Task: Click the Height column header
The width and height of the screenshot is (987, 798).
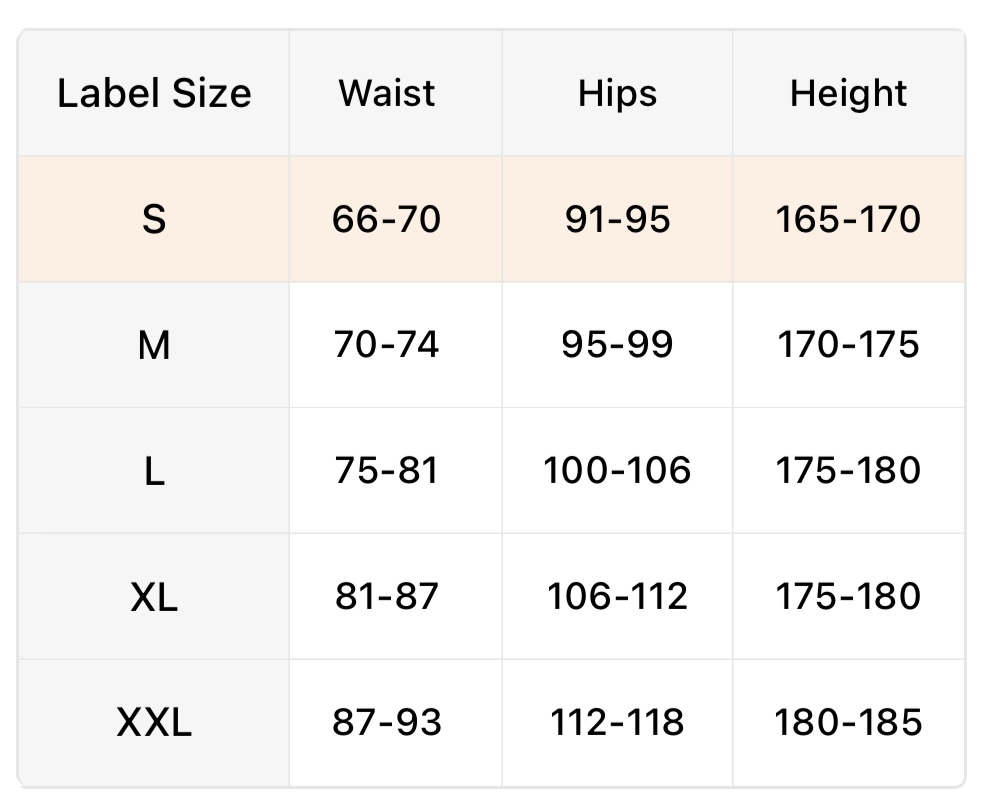Action: click(848, 94)
